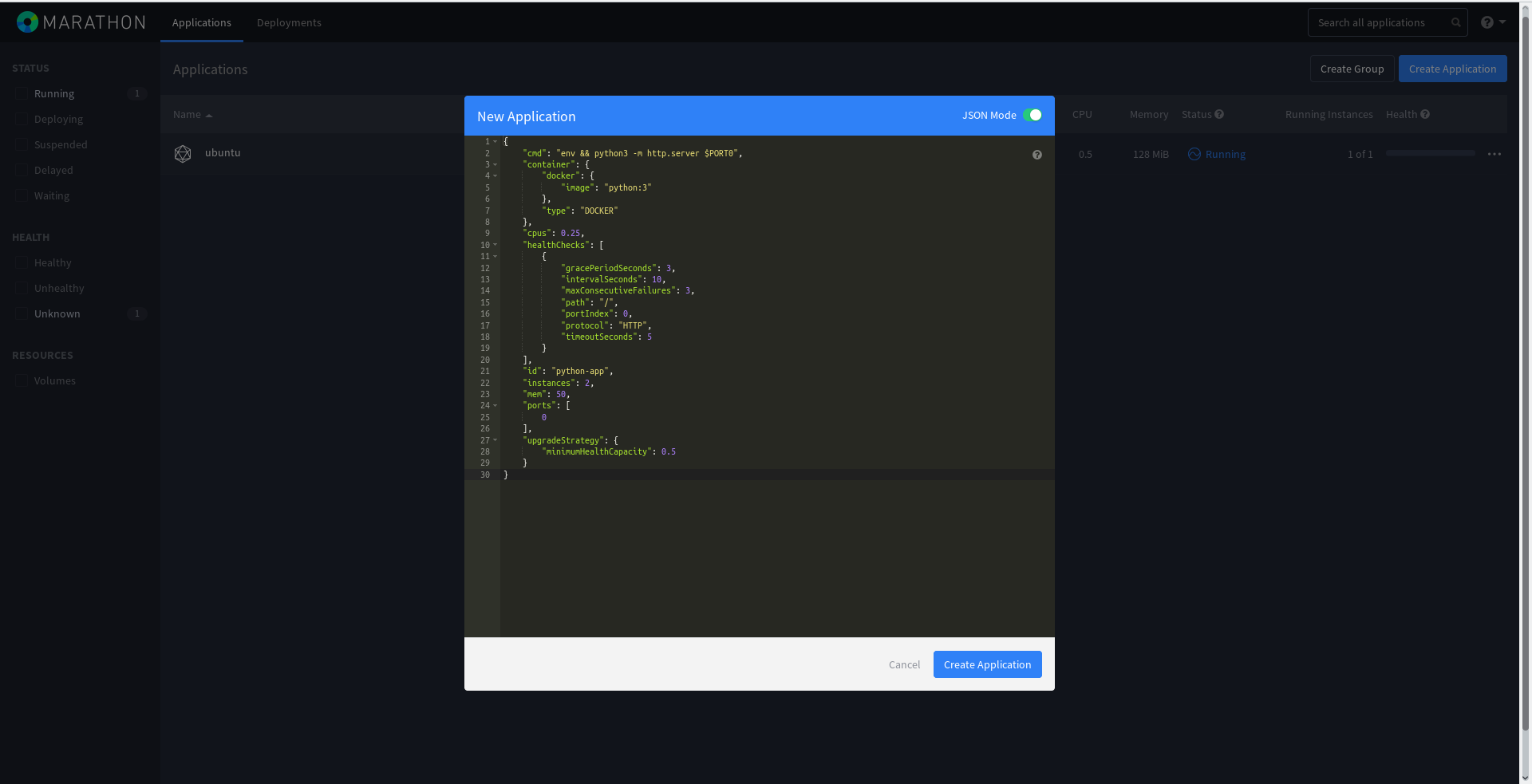
Task: Click the Health column help icon
Action: 1425,114
